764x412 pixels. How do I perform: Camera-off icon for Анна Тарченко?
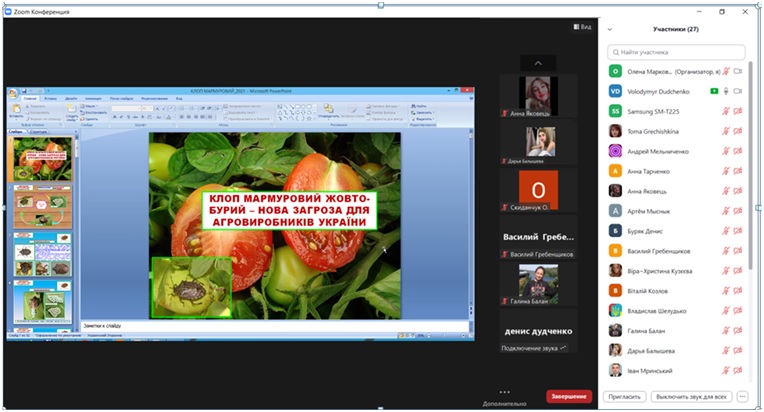coord(738,171)
